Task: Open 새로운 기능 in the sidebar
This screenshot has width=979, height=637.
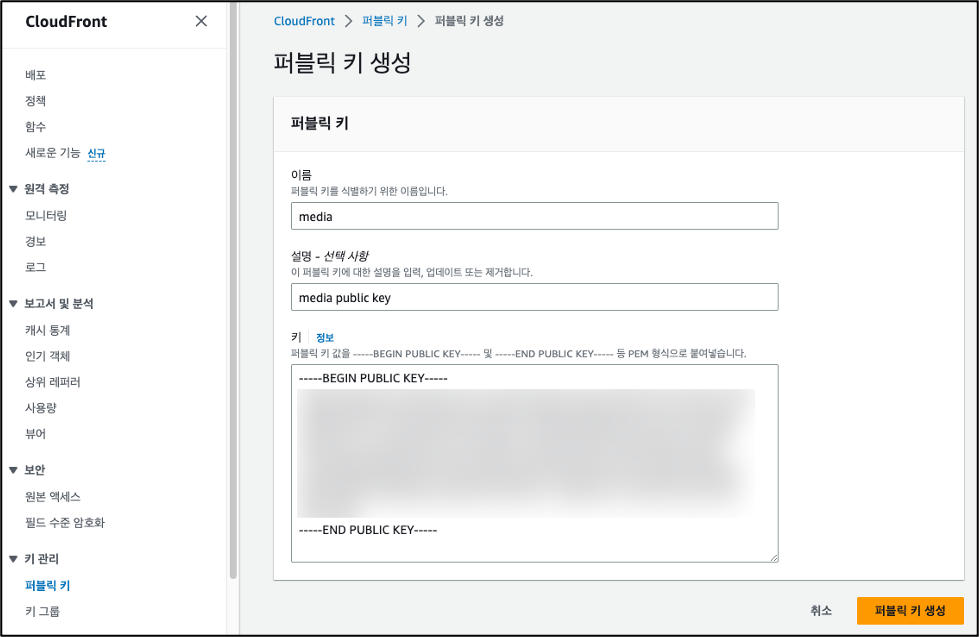Action: point(52,153)
